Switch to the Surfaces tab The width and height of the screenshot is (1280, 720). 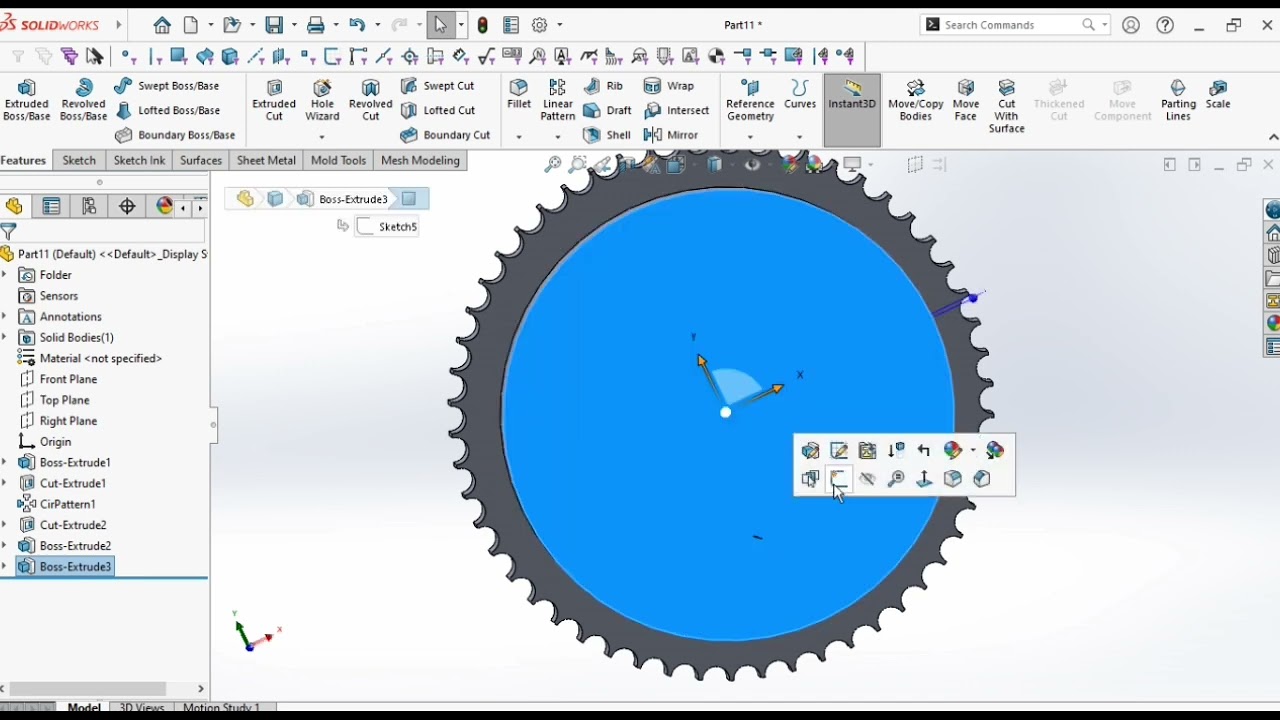200,160
